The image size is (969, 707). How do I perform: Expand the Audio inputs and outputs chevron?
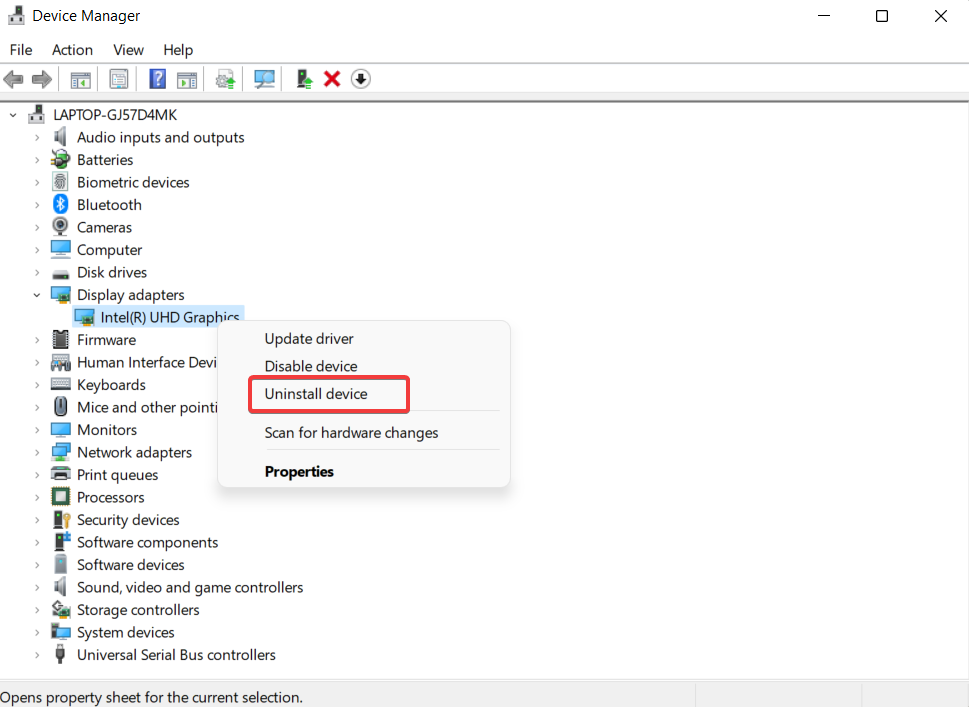point(37,137)
